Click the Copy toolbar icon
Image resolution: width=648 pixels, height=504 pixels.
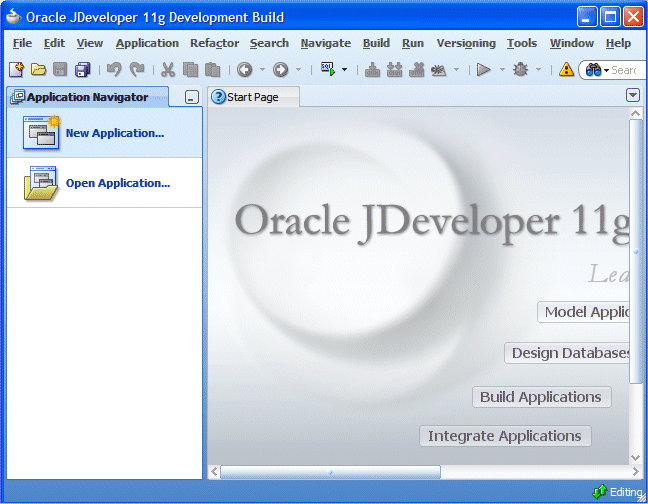pyautogui.click(x=190, y=69)
